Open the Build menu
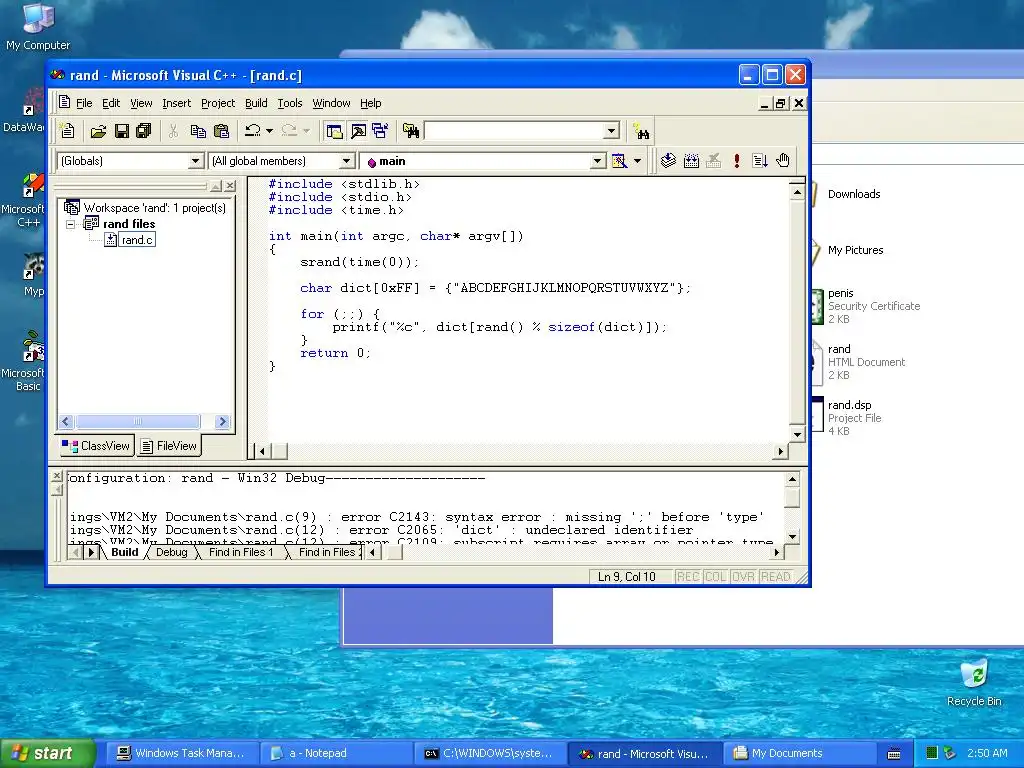The height and width of the screenshot is (768, 1024). tap(256, 103)
